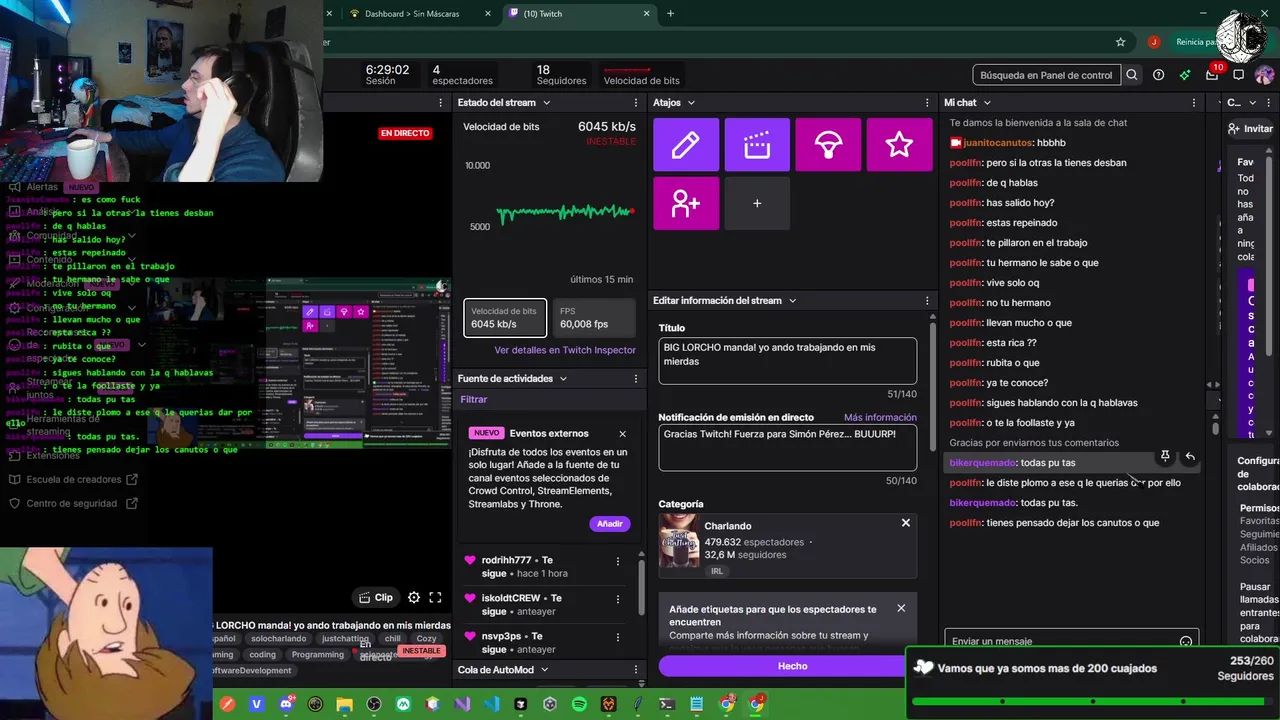Click the Hecho button

[x=792, y=666]
